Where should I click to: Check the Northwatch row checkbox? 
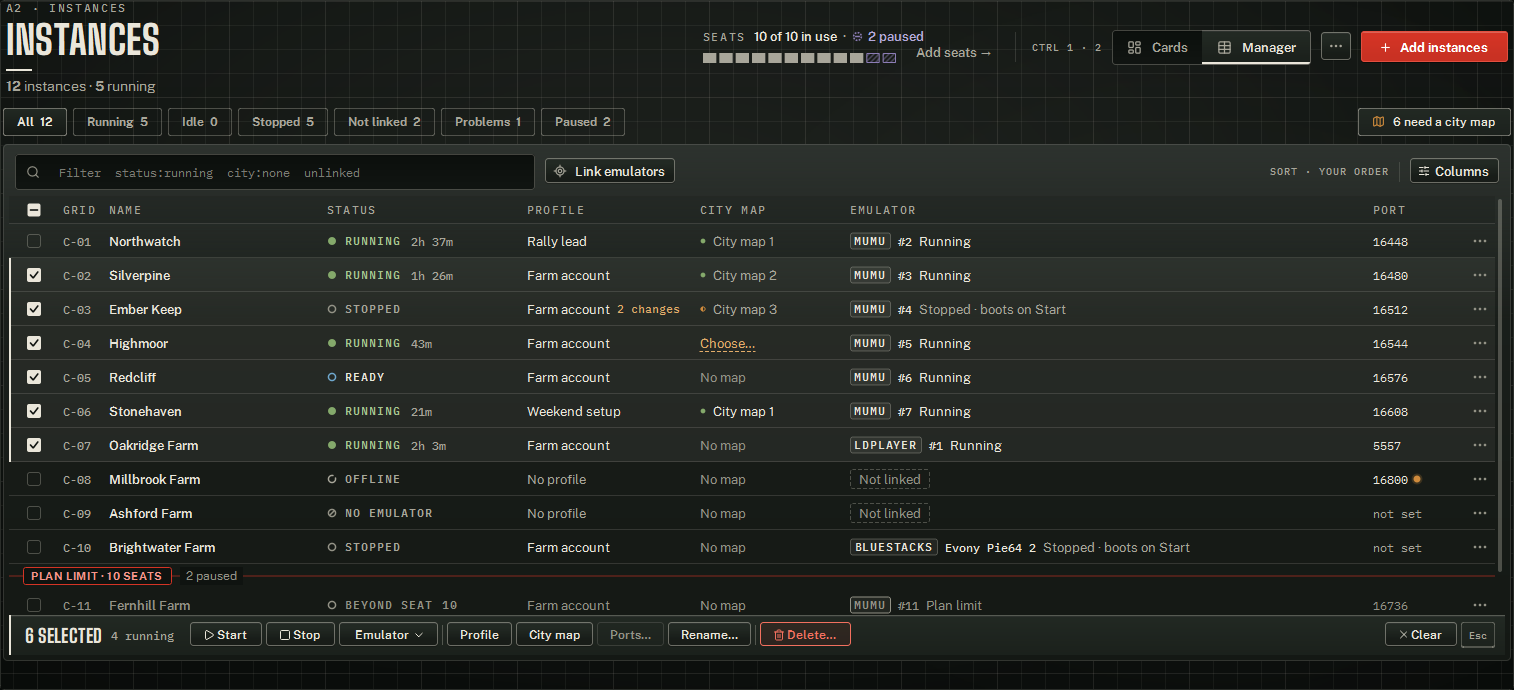click(34, 241)
